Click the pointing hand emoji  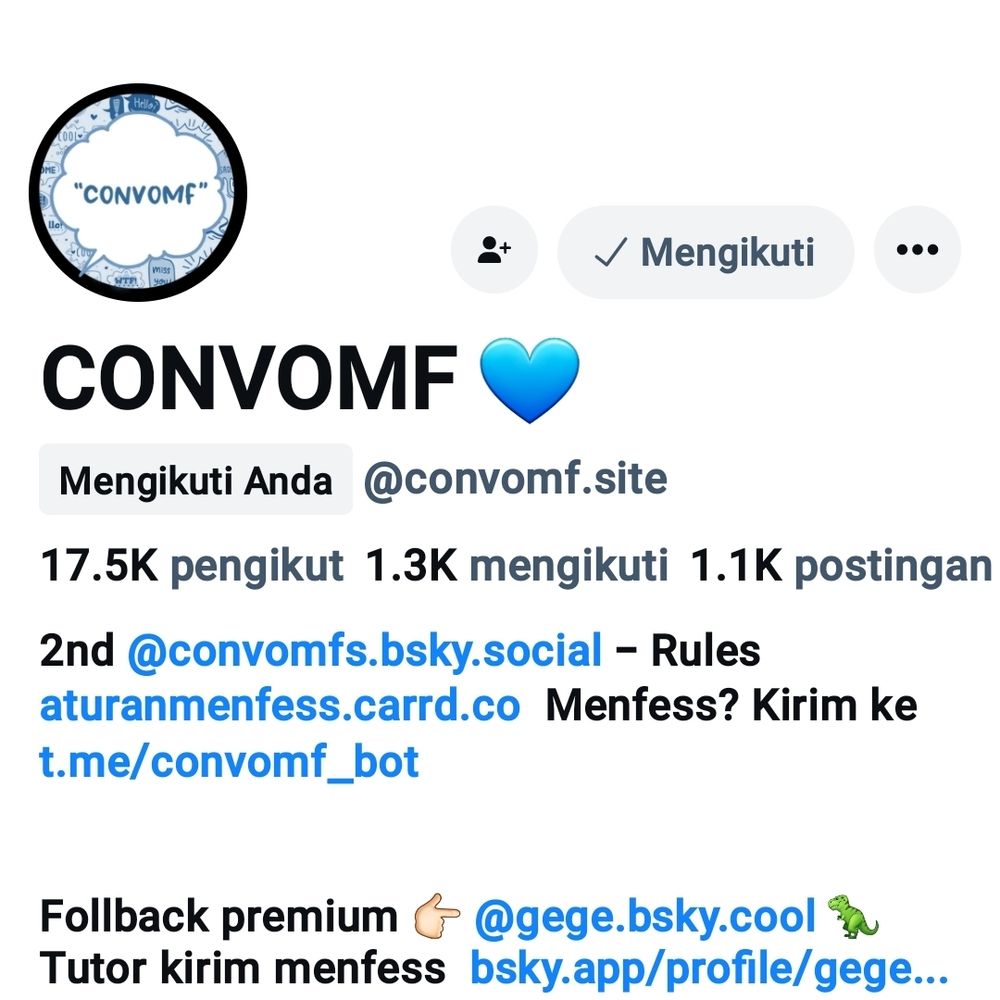pos(437,916)
